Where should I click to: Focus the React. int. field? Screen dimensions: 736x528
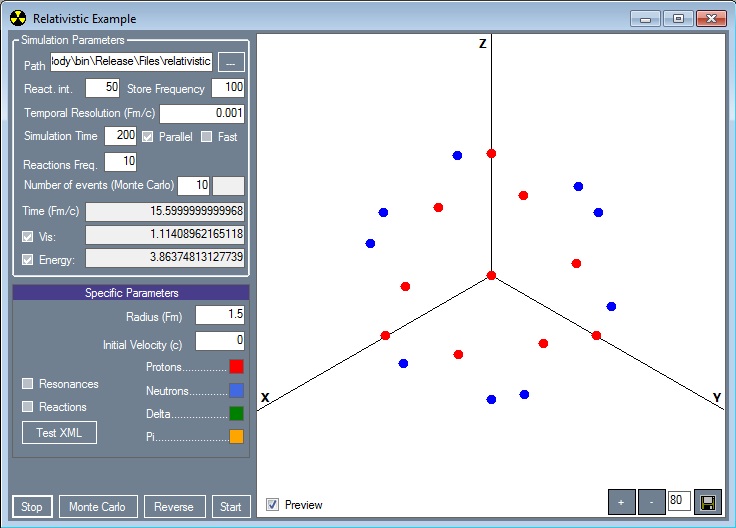click(102, 88)
